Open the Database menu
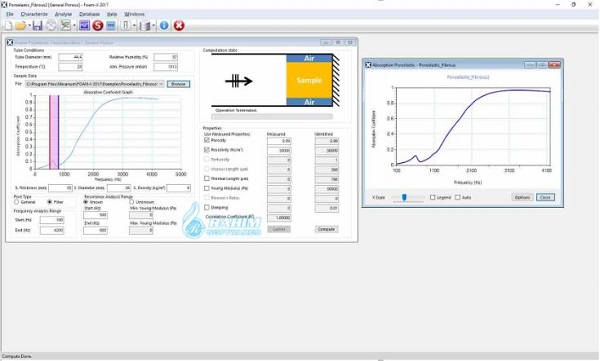600x361 pixels. (x=90, y=14)
